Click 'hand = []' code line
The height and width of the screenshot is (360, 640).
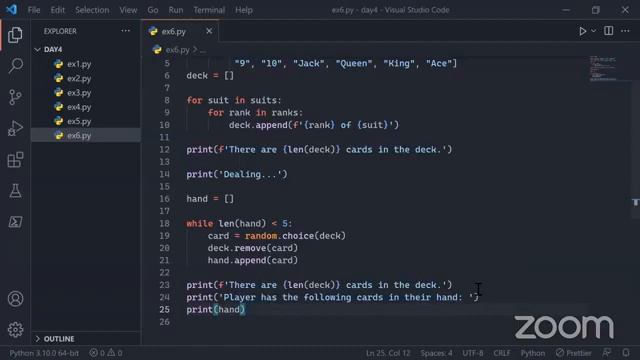click(x=210, y=199)
